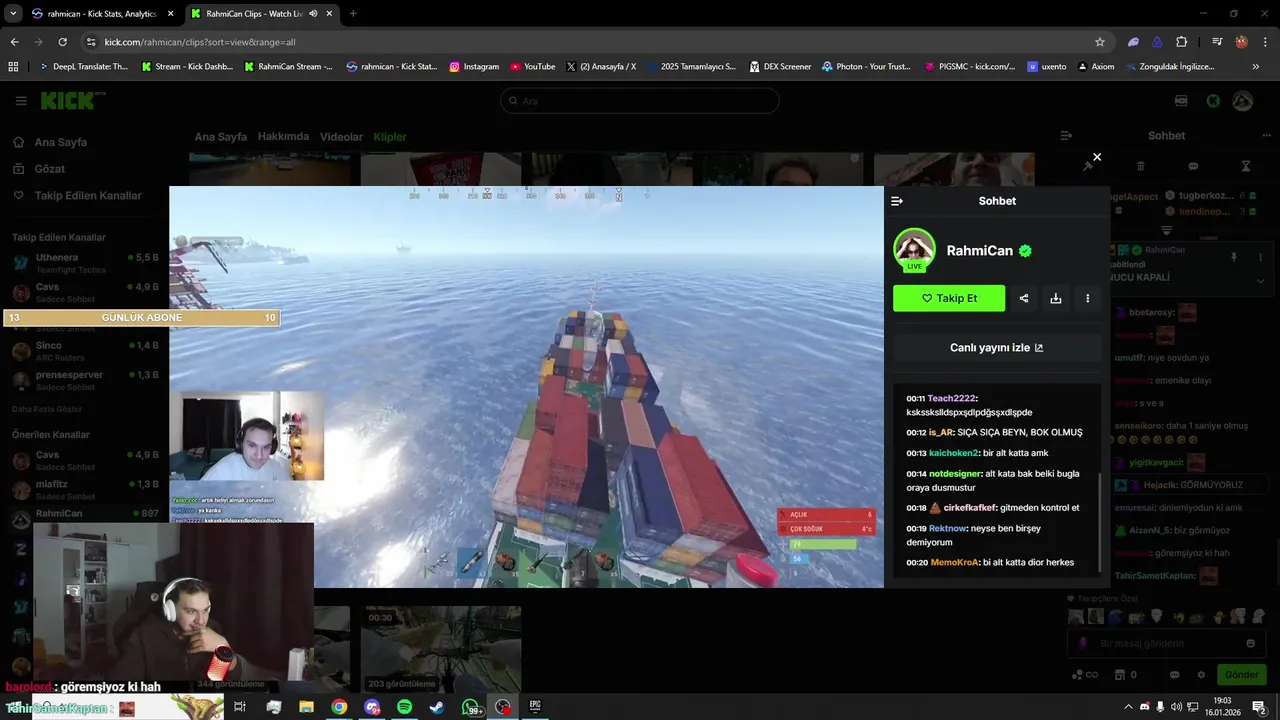
Task: Select chat replay message from kaichoken2
Action: point(997,453)
